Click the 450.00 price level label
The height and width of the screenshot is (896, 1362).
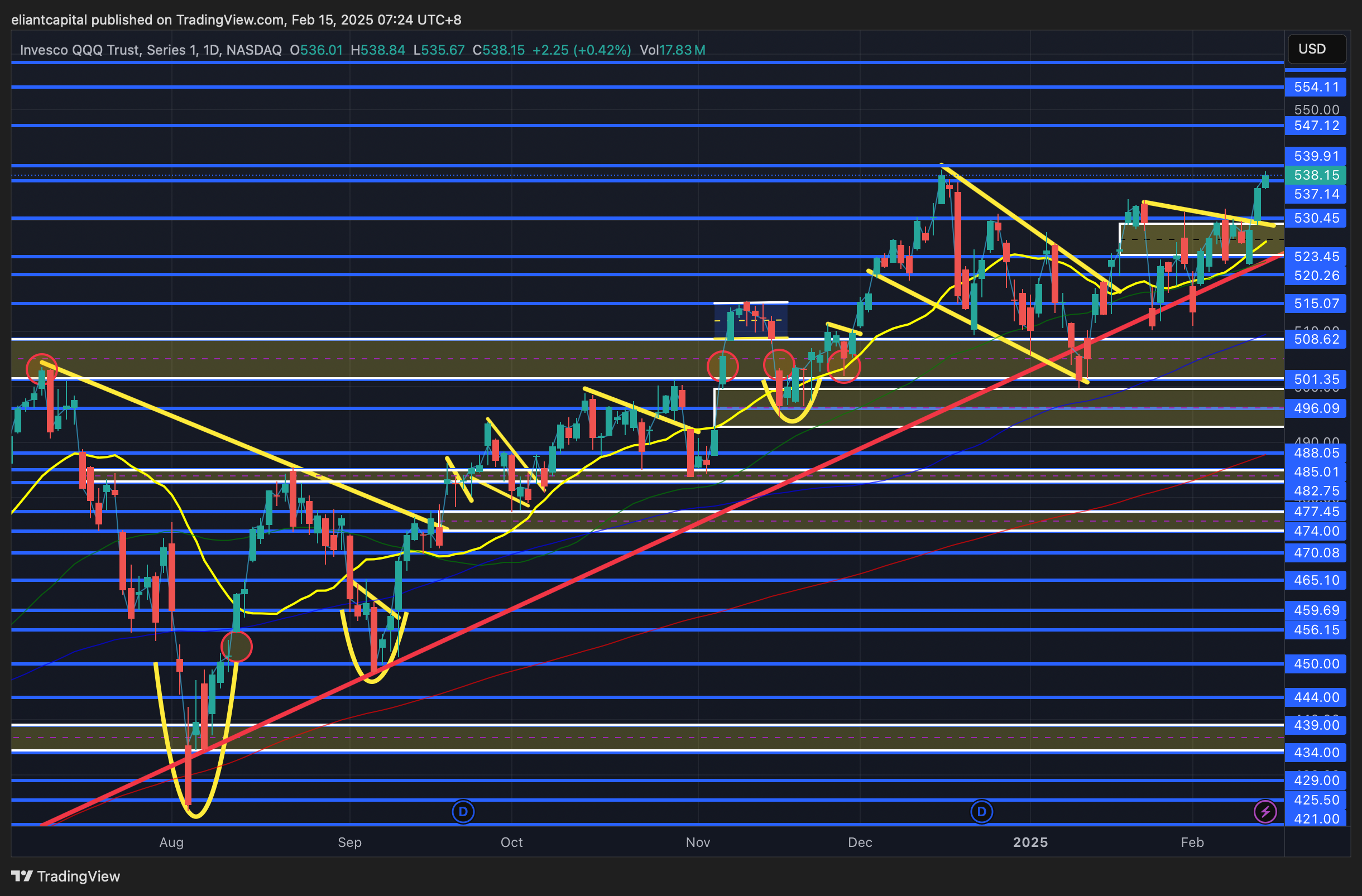coord(1315,664)
